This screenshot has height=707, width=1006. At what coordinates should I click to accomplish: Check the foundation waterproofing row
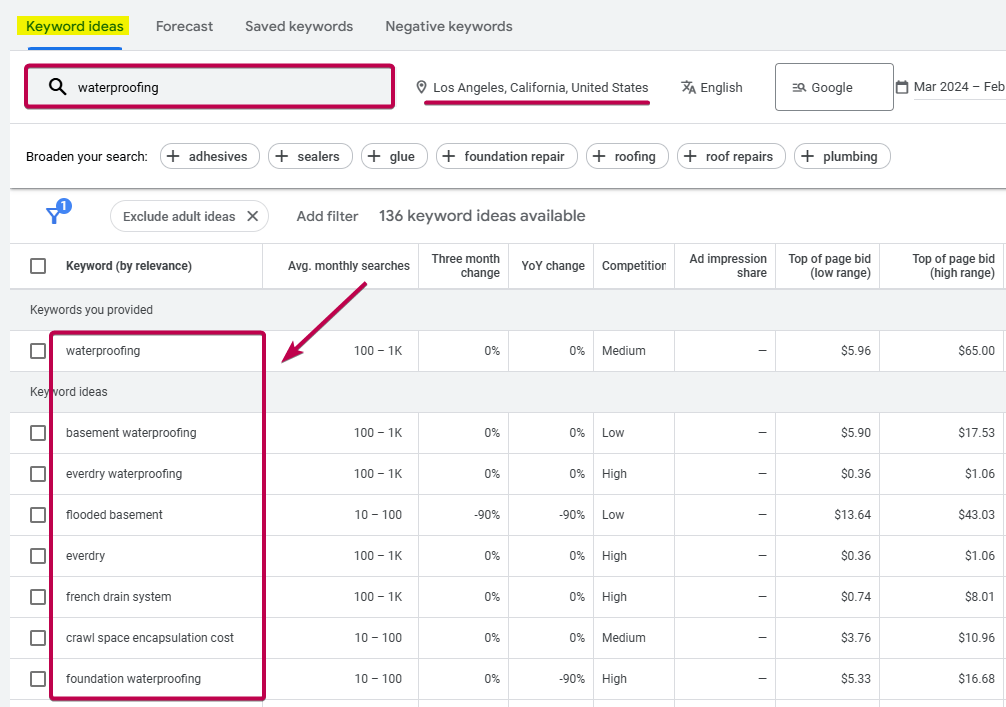[38, 679]
